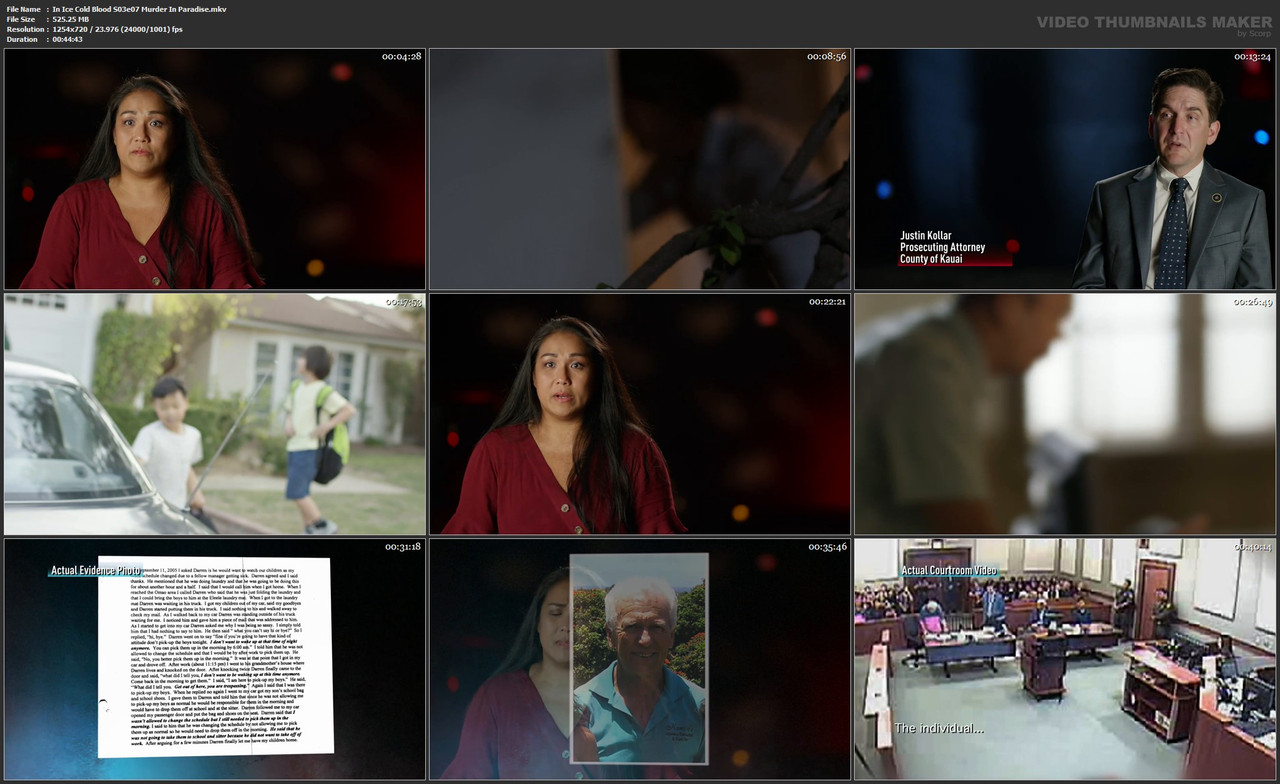This screenshot has height=784, width=1280.
Task: Click the 'Prosecuting Attorney' caption line
Action: pos(942,247)
